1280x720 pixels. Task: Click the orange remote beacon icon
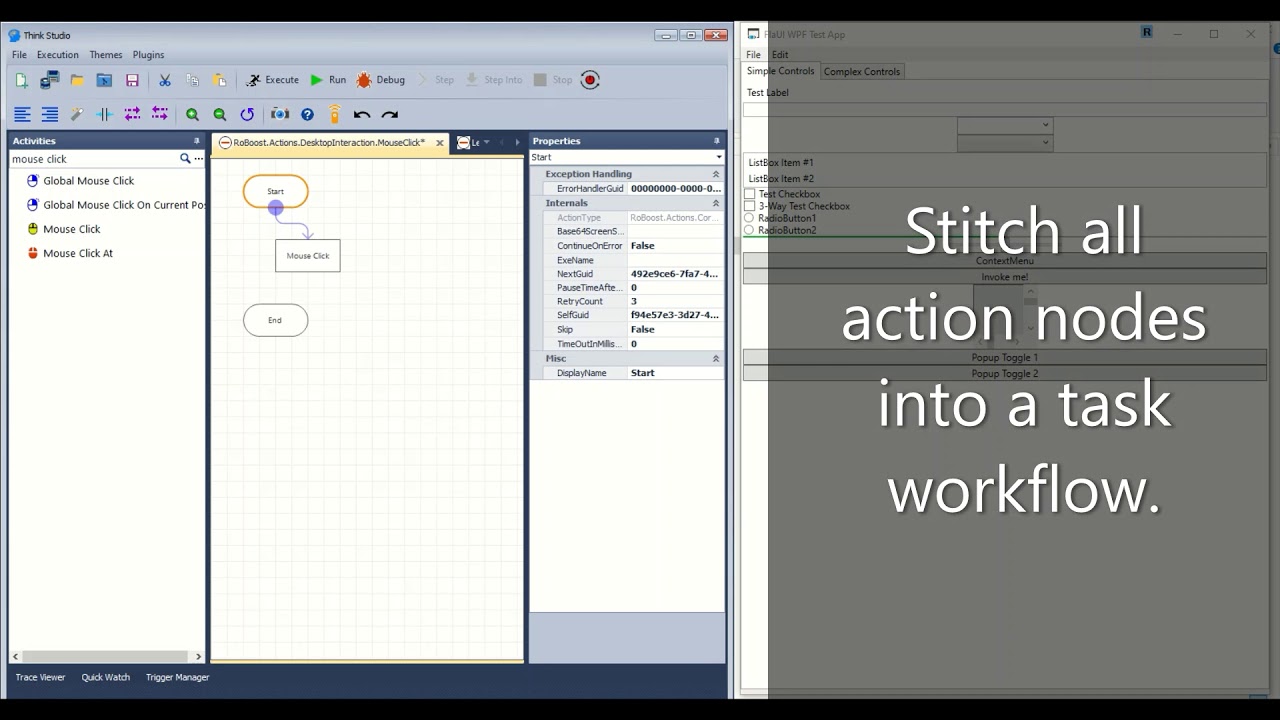point(335,114)
